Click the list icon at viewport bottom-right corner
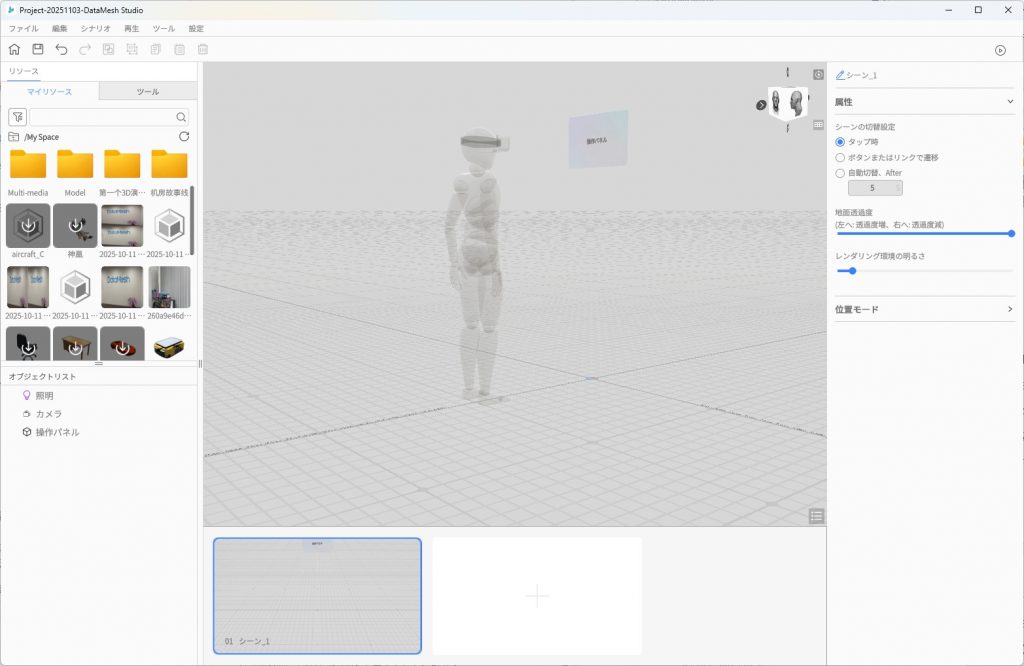Image resolution: width=1024 pixels, height=666 pixels. [x=817, y=516]
